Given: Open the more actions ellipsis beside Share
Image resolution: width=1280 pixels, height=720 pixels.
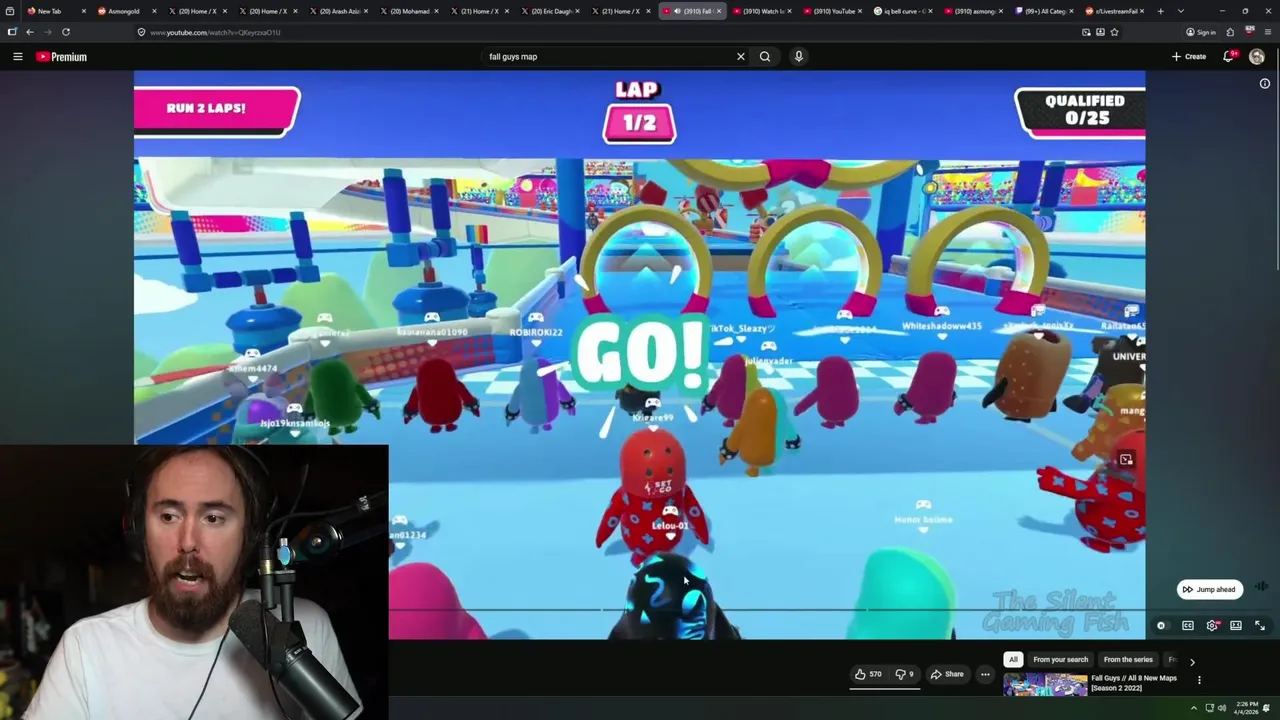Looking at the screenshot, I should pos(985,674).
